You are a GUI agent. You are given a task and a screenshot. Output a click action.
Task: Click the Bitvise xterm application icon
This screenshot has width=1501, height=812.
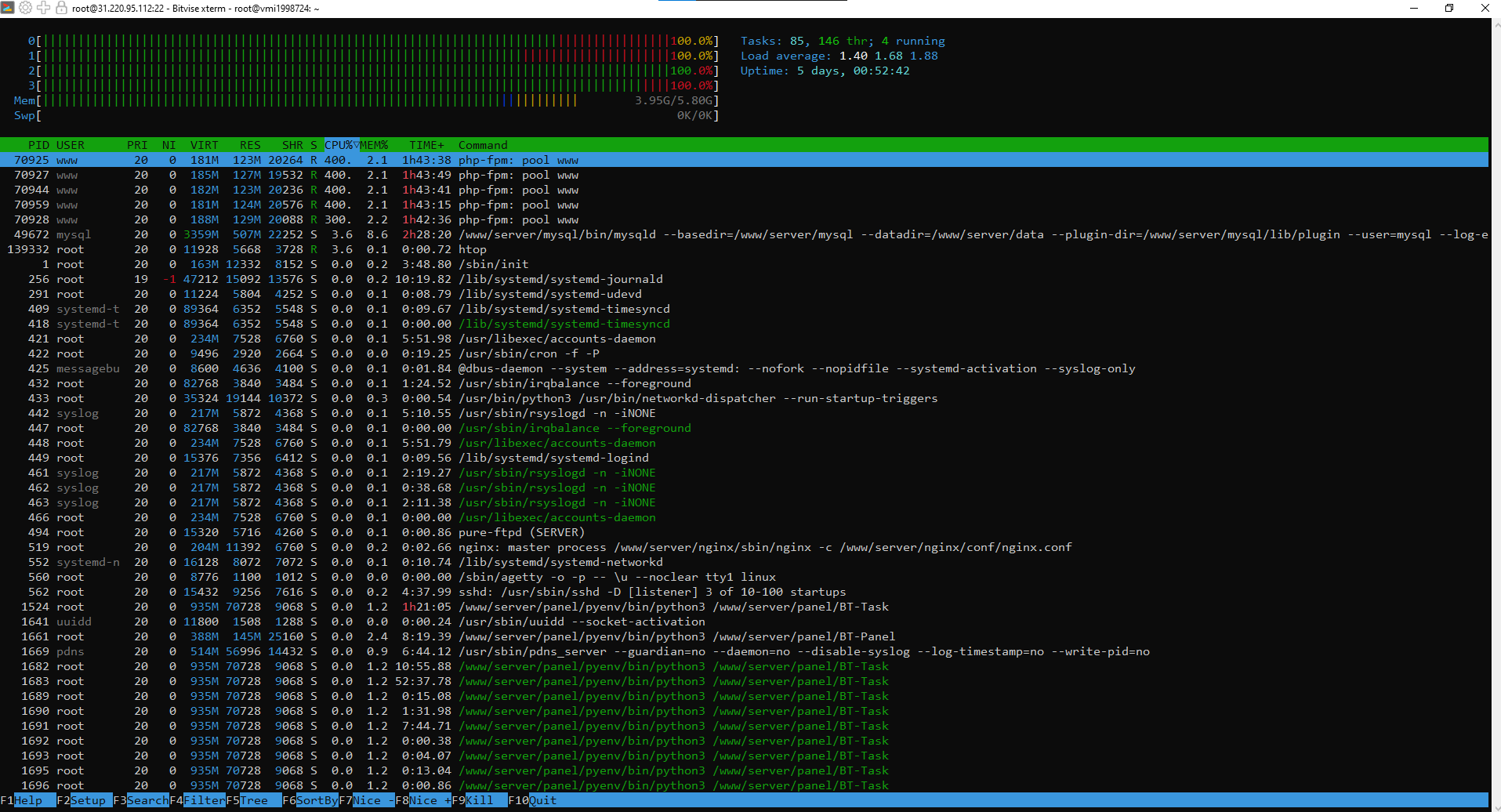(x=8, y=8)
